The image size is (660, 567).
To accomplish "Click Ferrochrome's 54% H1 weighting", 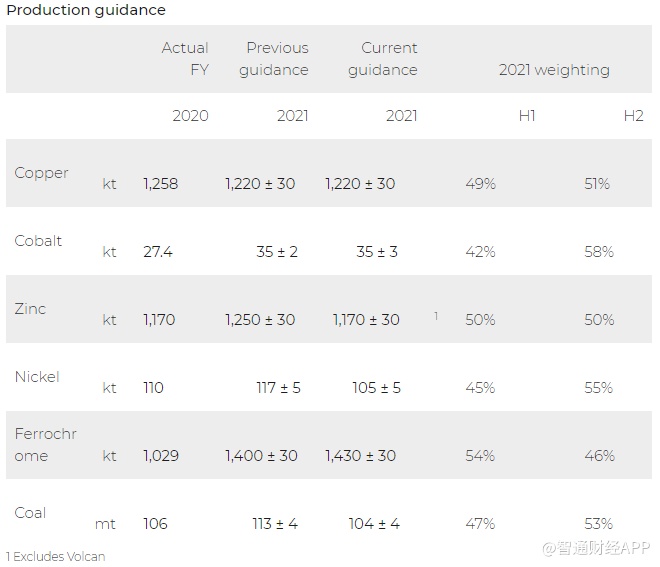I will [480, 456].
